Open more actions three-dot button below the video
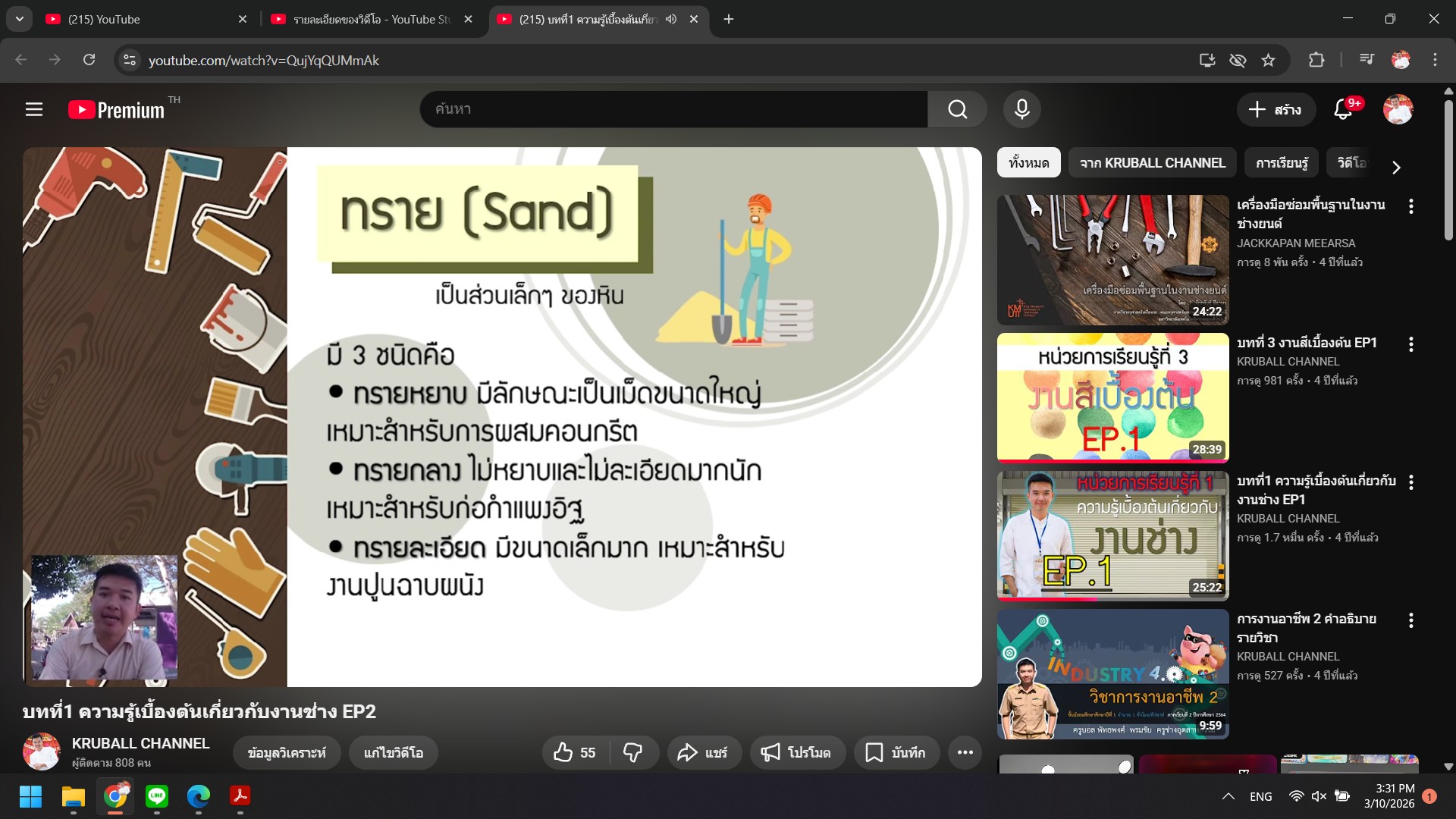Screen dimensions: 1456x819 click(x=965, y=752)
